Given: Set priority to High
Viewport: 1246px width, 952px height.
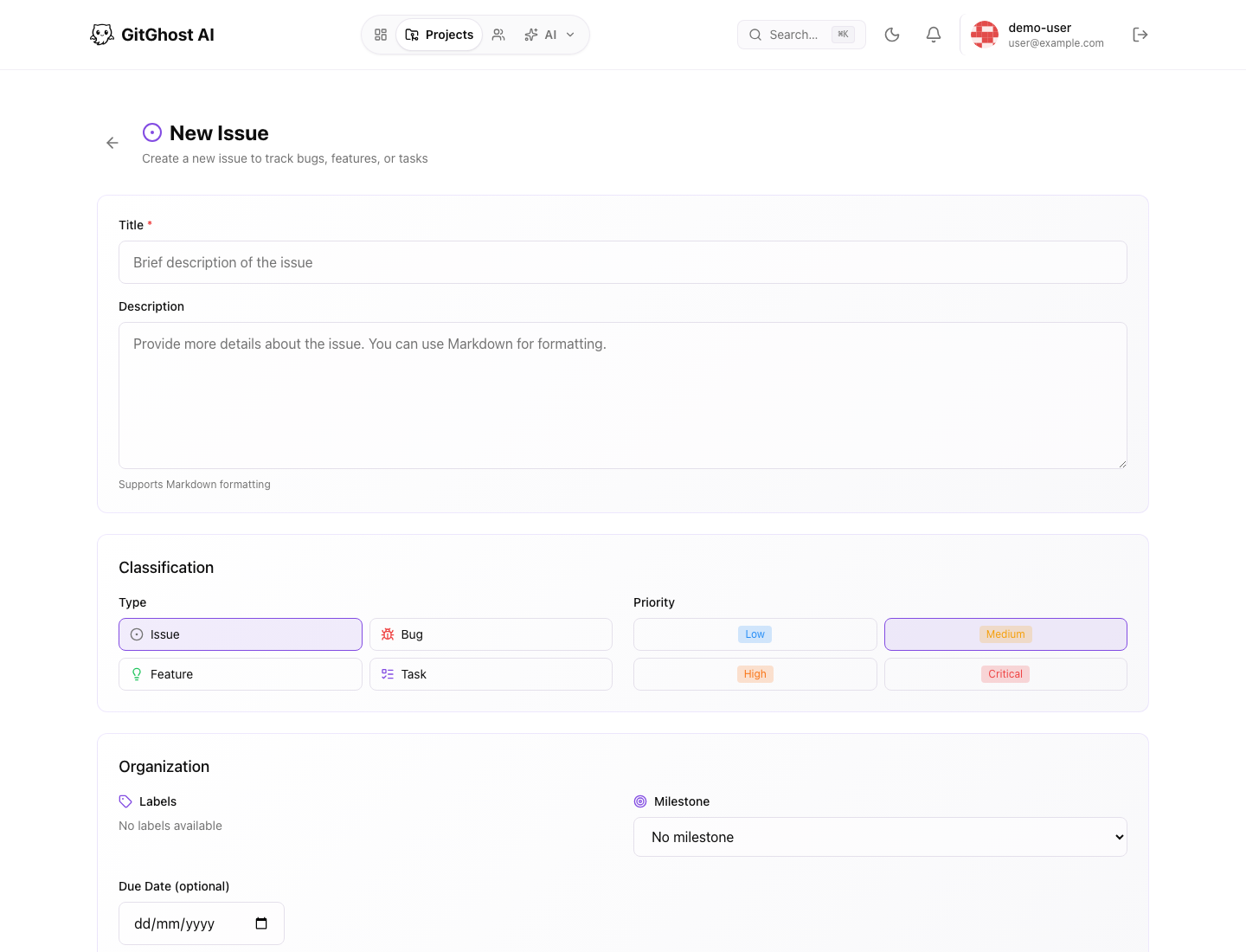Looking at the screenshot, I should click(755, 674).
